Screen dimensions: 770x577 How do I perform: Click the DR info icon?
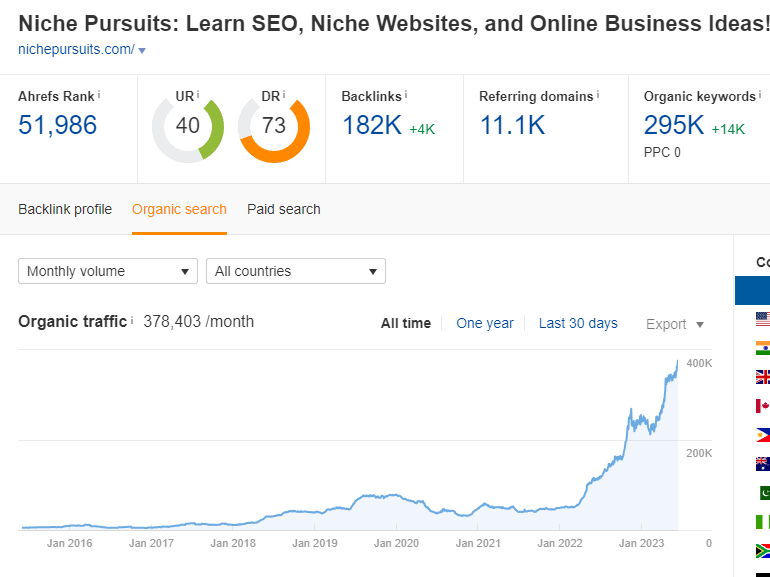tap(284, 94)
